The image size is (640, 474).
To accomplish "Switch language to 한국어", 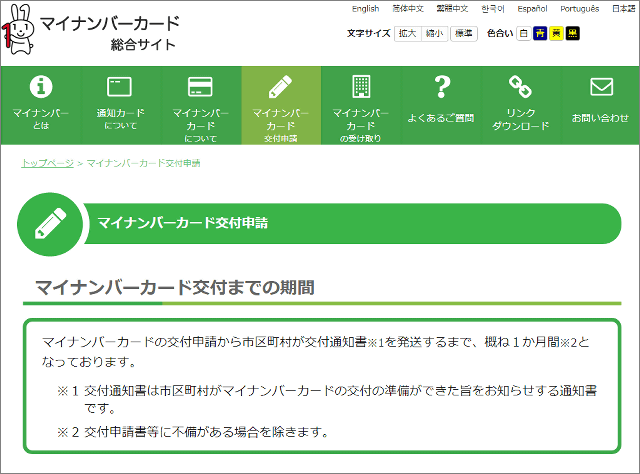I will [494, 9].
